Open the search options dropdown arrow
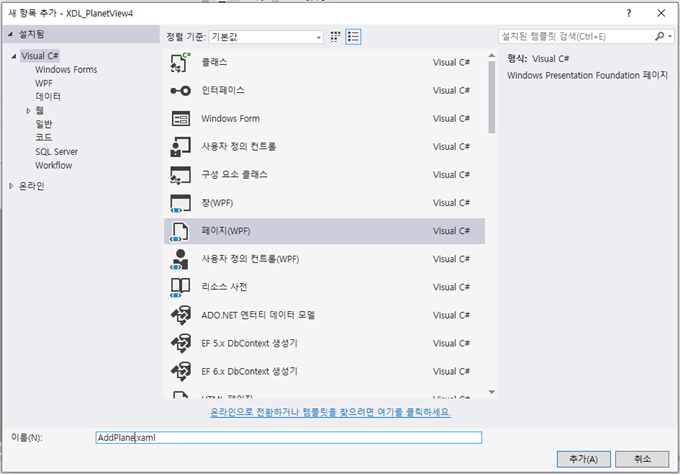 coord(670,36)
